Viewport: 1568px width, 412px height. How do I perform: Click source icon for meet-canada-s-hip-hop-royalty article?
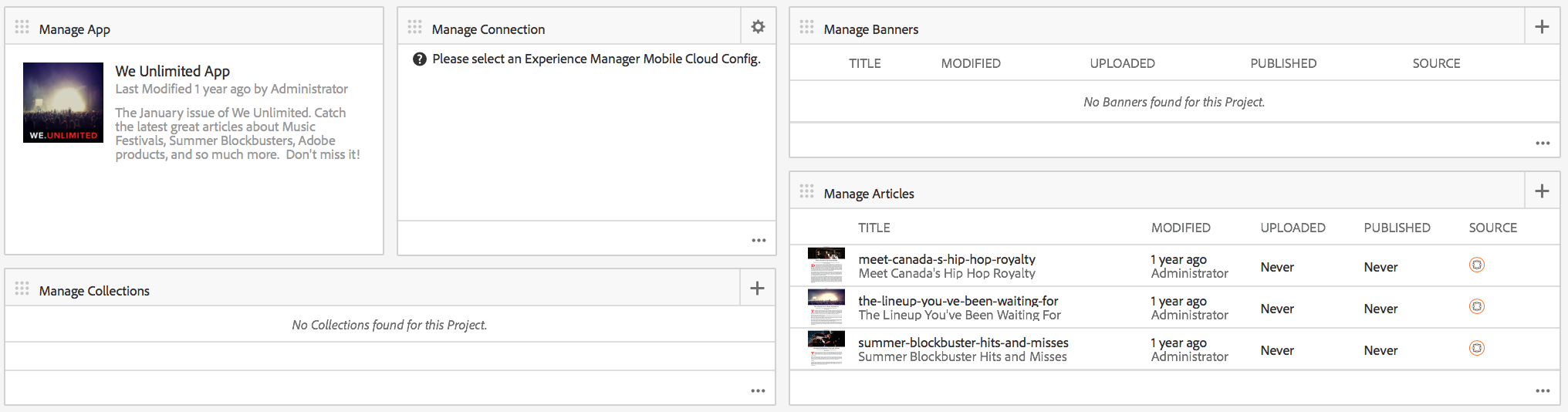click(1476, 265)
